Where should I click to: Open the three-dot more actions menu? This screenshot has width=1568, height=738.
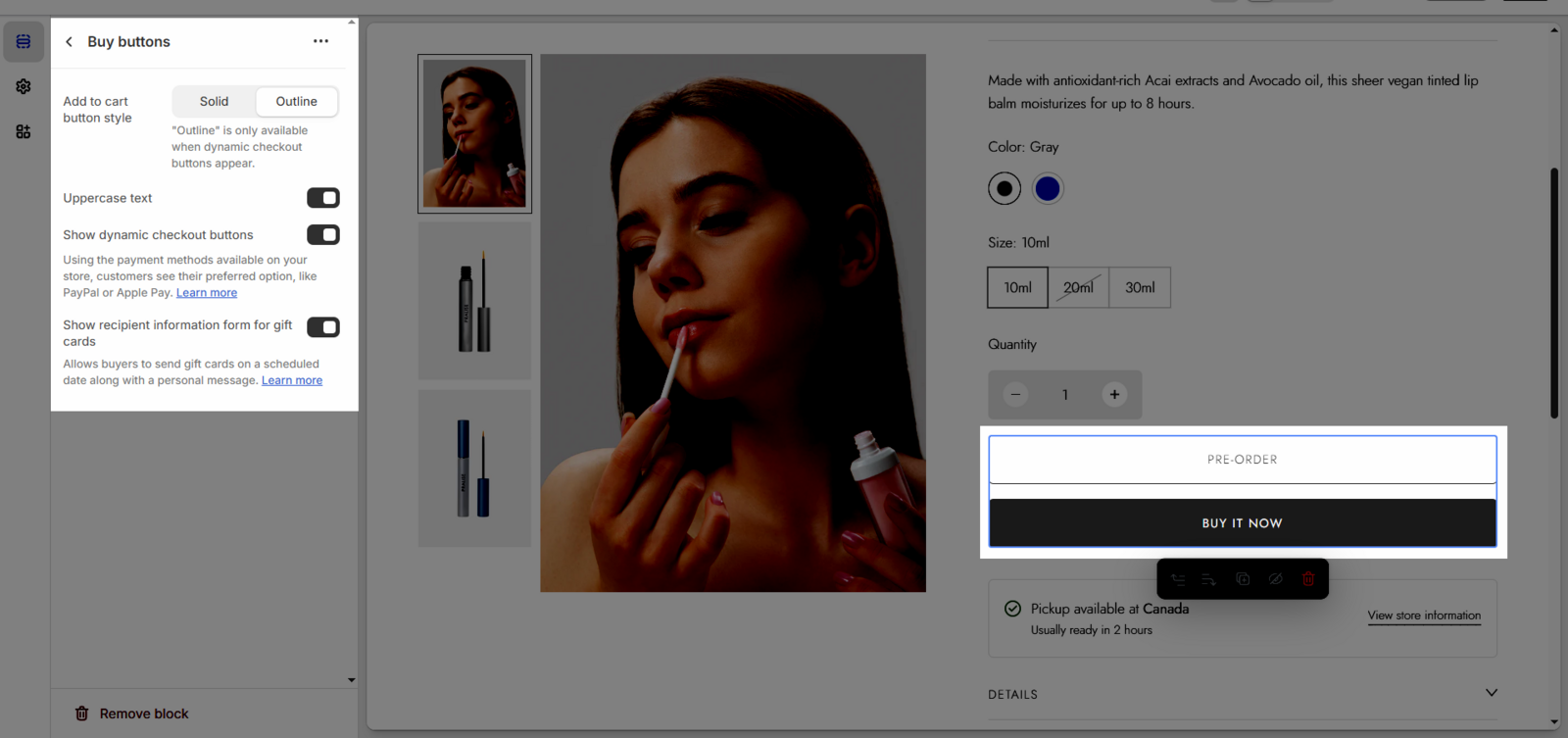320,41
